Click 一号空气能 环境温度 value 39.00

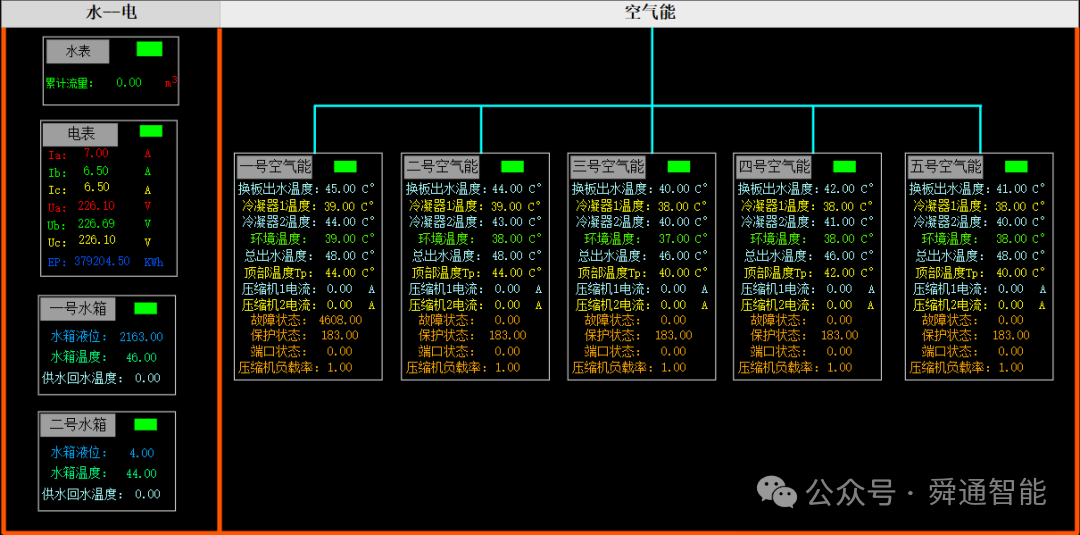[x=341, y=238]
